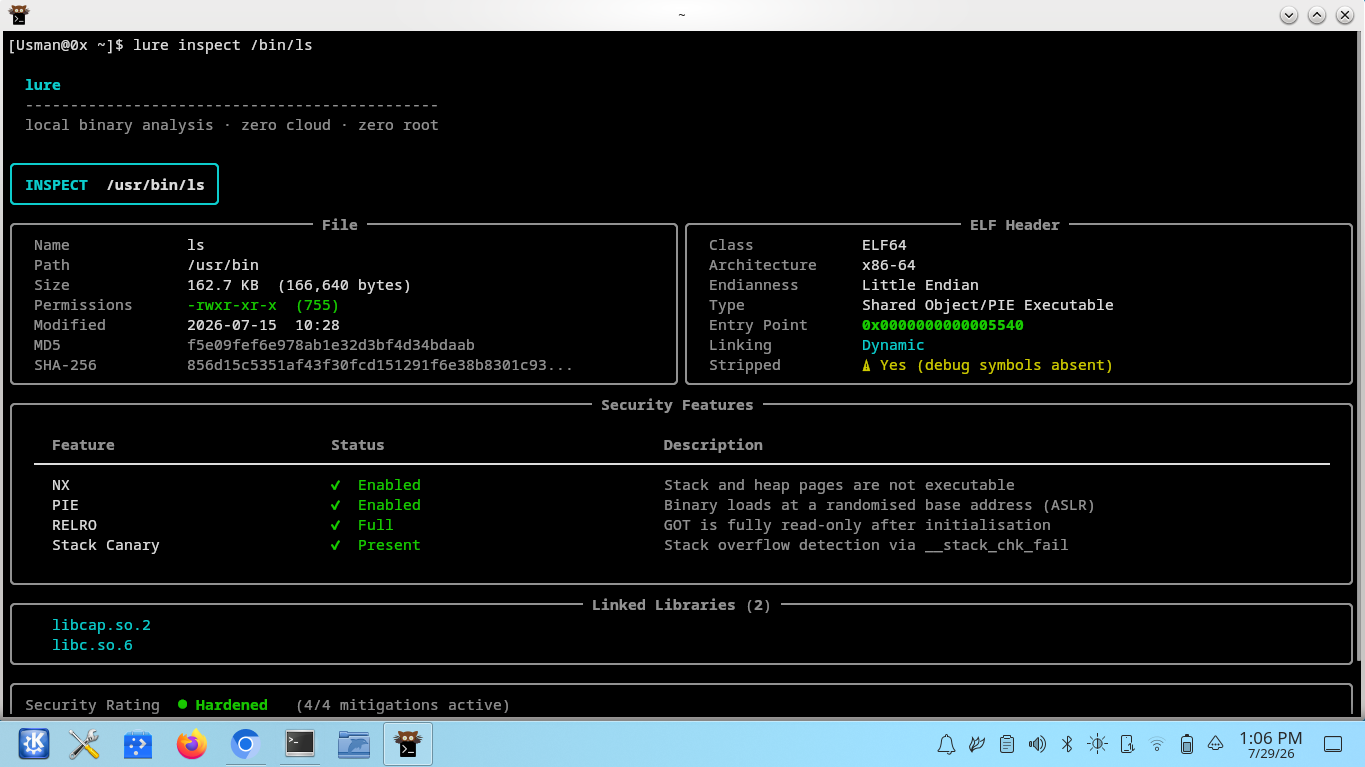Click 'Yes (debug symbols absent)' text

pyautogui.click(x=996, y=365)
